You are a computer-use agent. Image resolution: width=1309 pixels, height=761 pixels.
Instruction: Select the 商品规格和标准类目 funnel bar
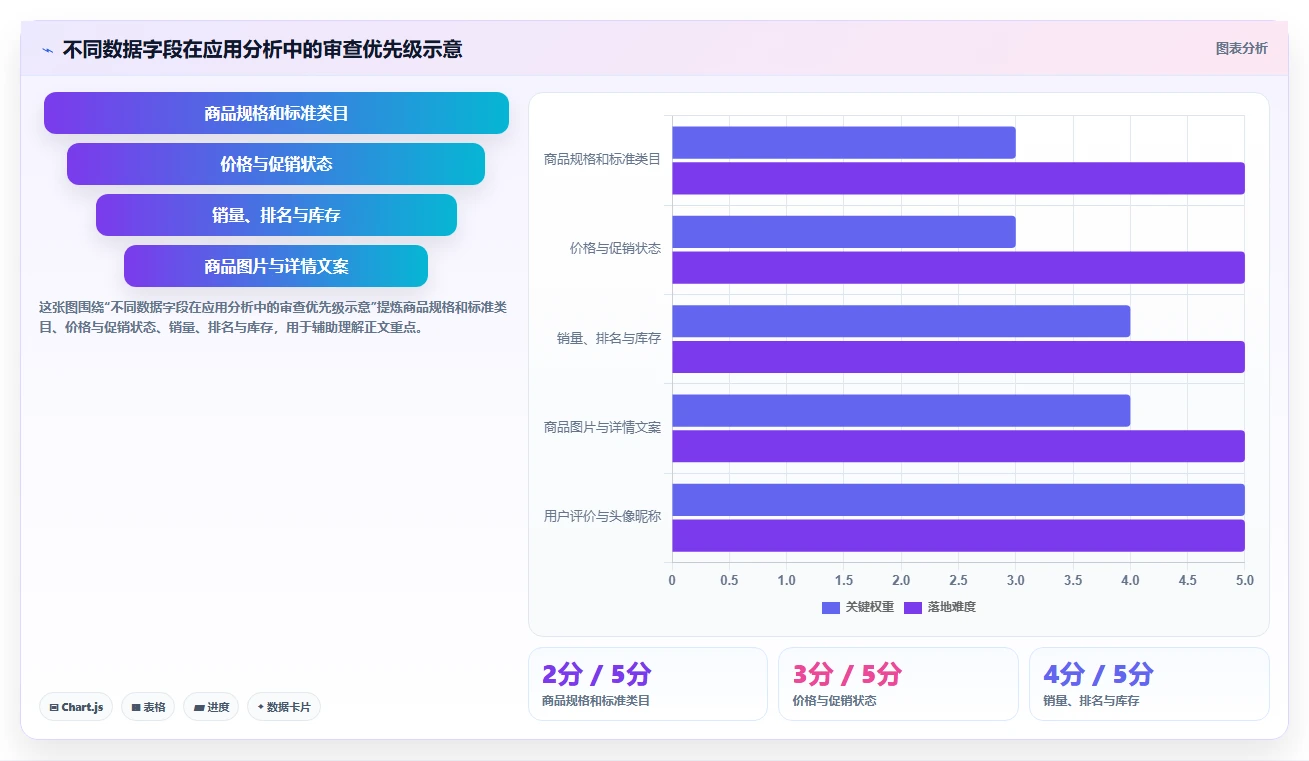[x=276, y=113]
